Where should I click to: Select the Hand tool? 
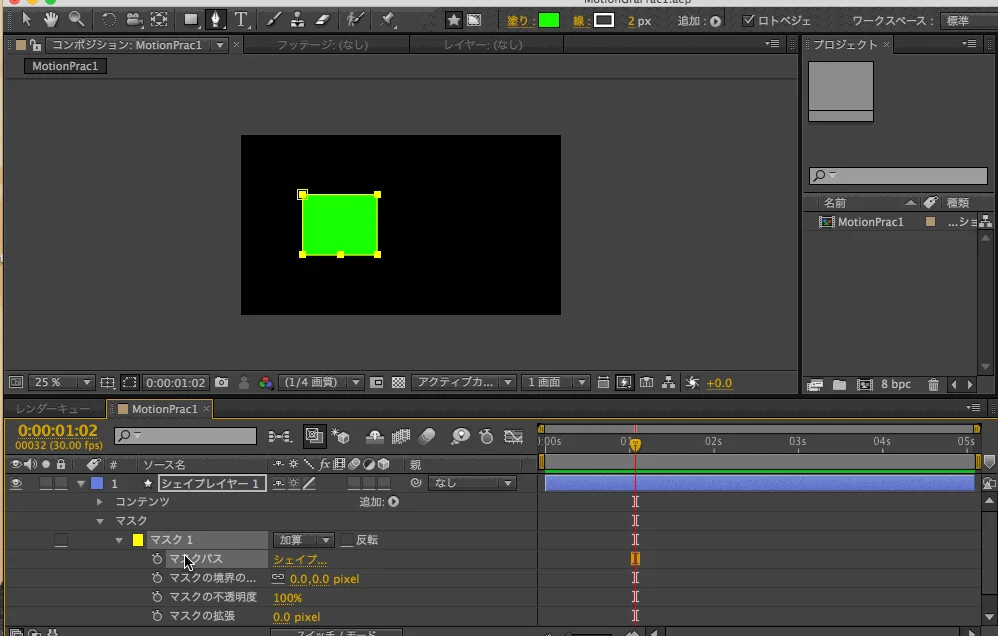tap(50, 19)
